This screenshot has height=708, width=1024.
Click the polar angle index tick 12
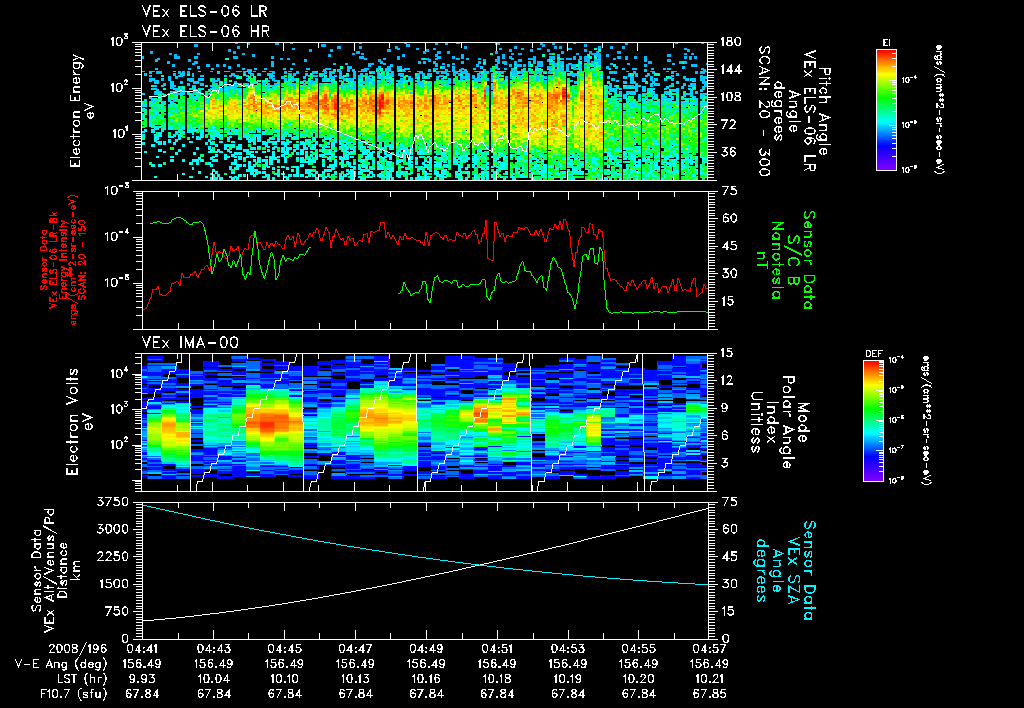(x=726, y=380)
